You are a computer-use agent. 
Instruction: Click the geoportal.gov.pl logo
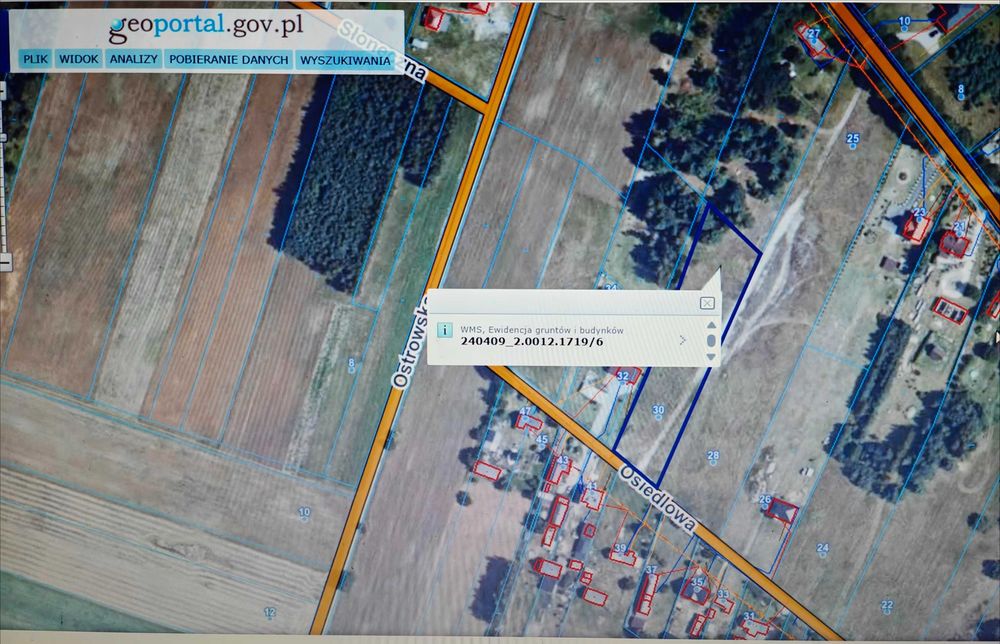point(205,27)
